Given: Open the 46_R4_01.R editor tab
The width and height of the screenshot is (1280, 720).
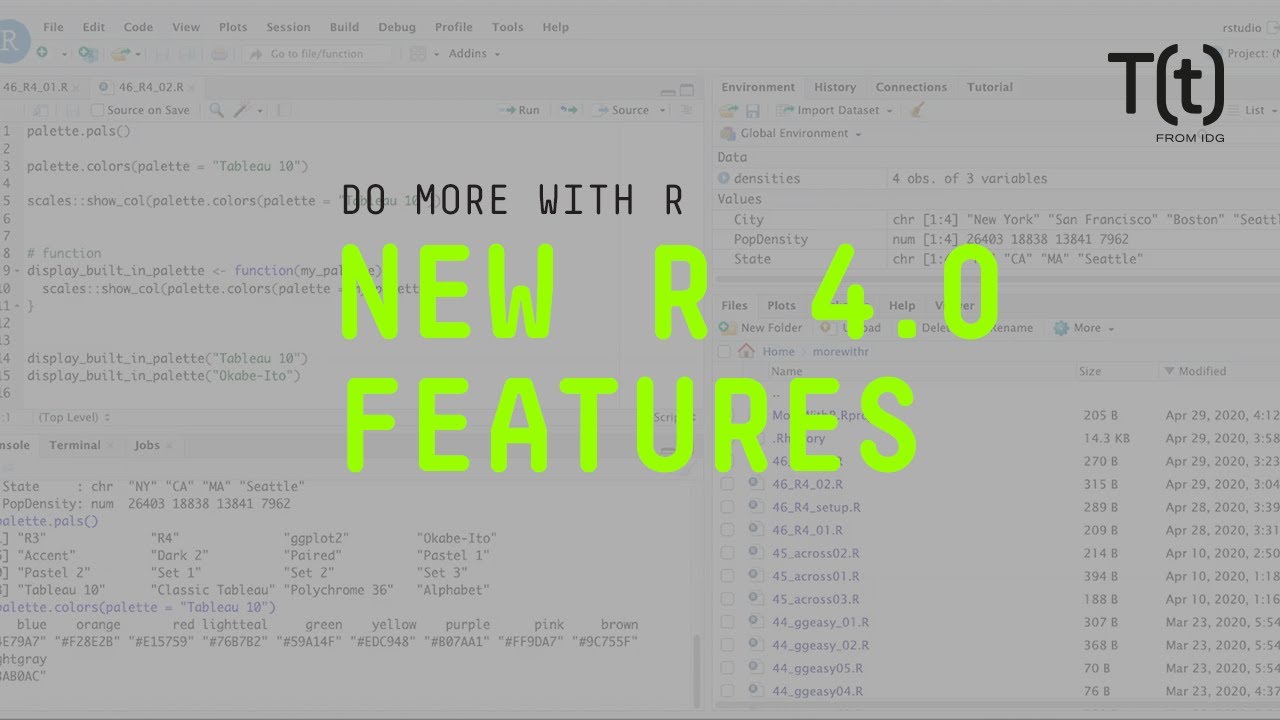Looking at the screenshot, I should tap(35, 87).
